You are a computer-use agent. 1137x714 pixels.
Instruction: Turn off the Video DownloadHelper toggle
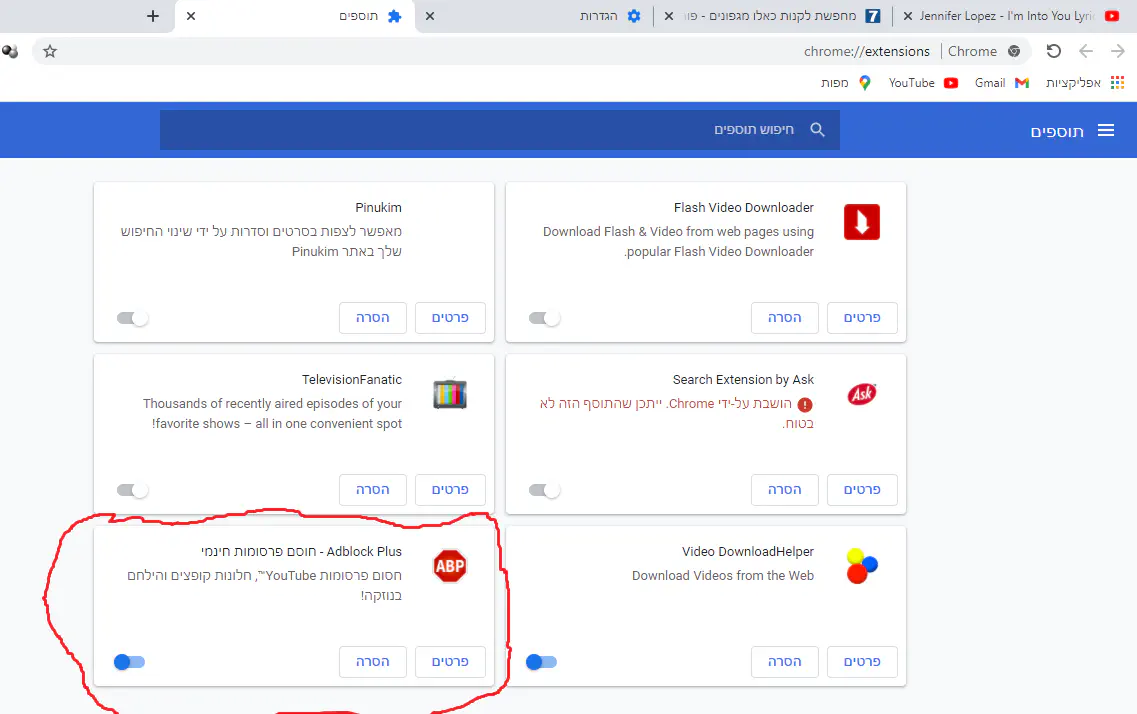(x=542, y=662)
